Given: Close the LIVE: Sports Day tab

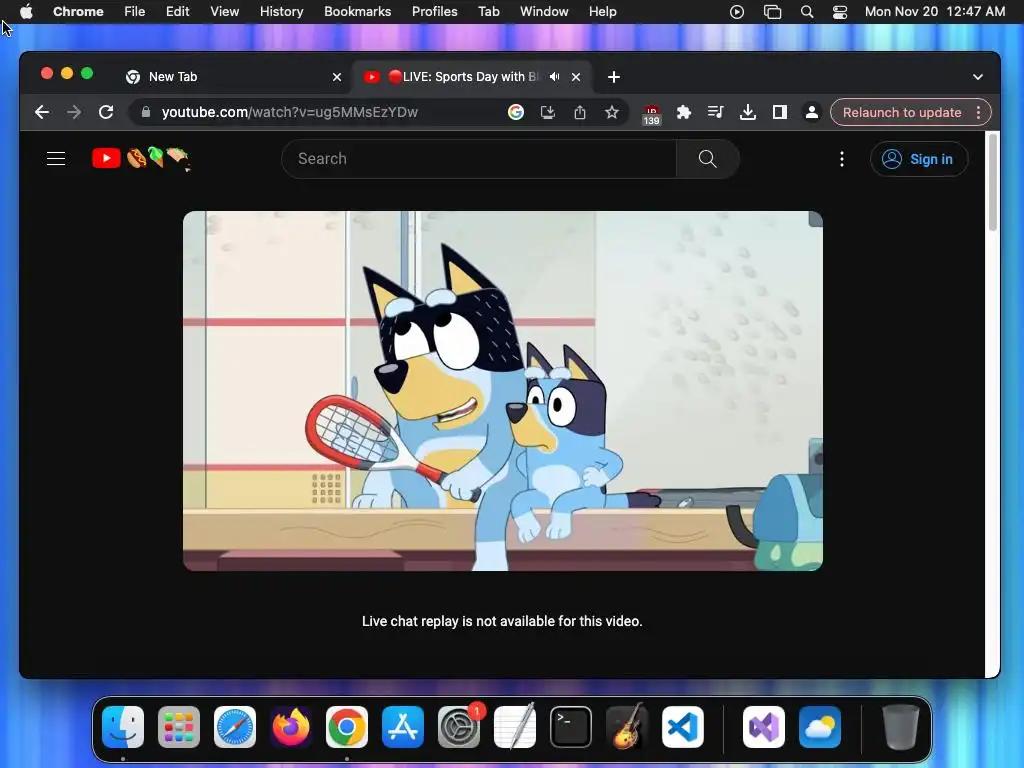Looking at the screenshot, I should pos(576,77).
